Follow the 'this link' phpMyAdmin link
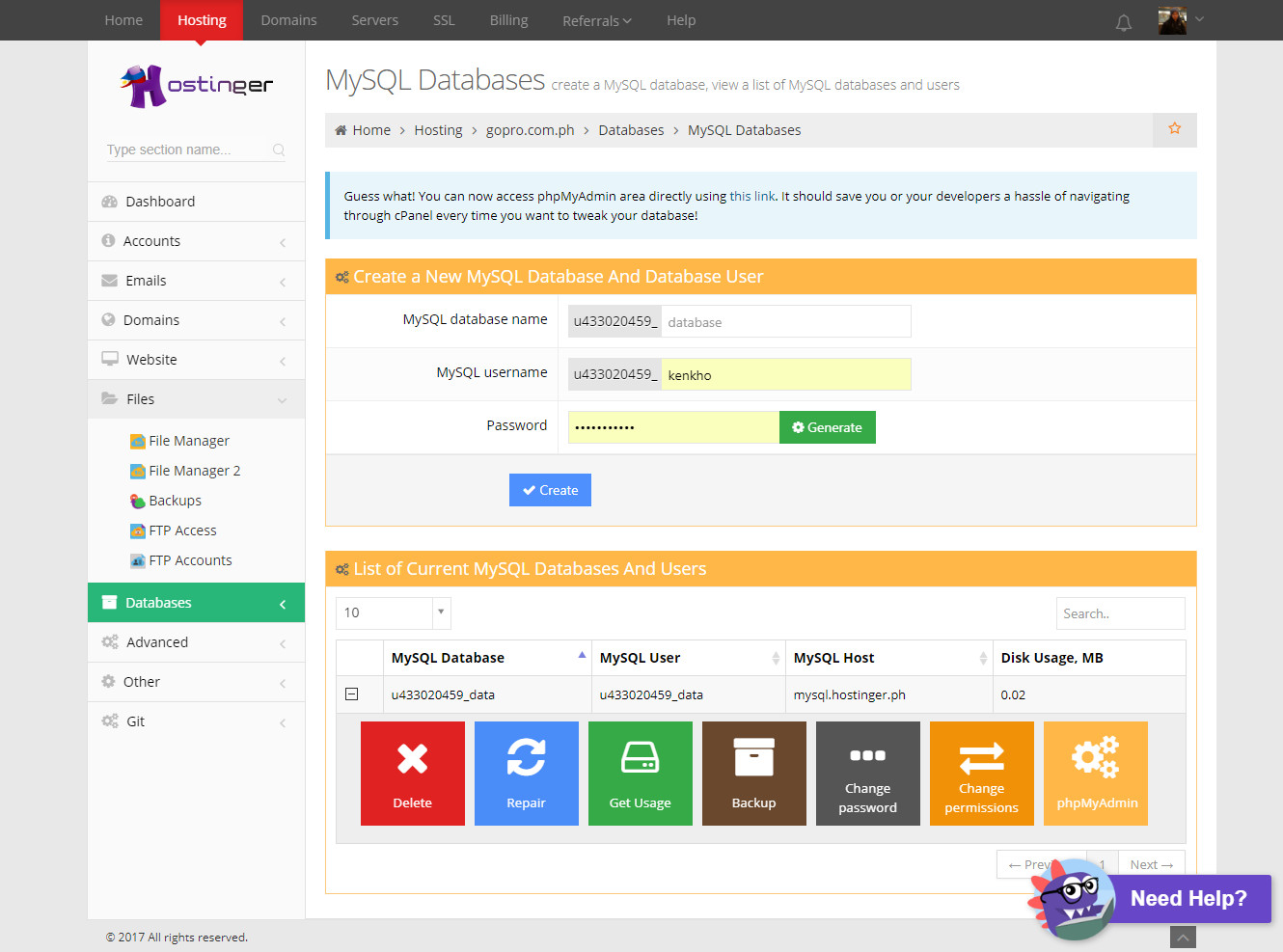The width and height of the screenshot is (1283, 952). [x=752, y=196]
